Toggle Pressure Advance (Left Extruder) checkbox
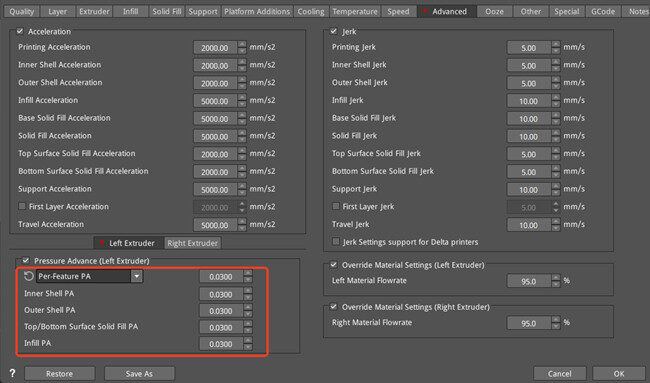The width and height of the screenshot is (650, 383). coord(26,261)
